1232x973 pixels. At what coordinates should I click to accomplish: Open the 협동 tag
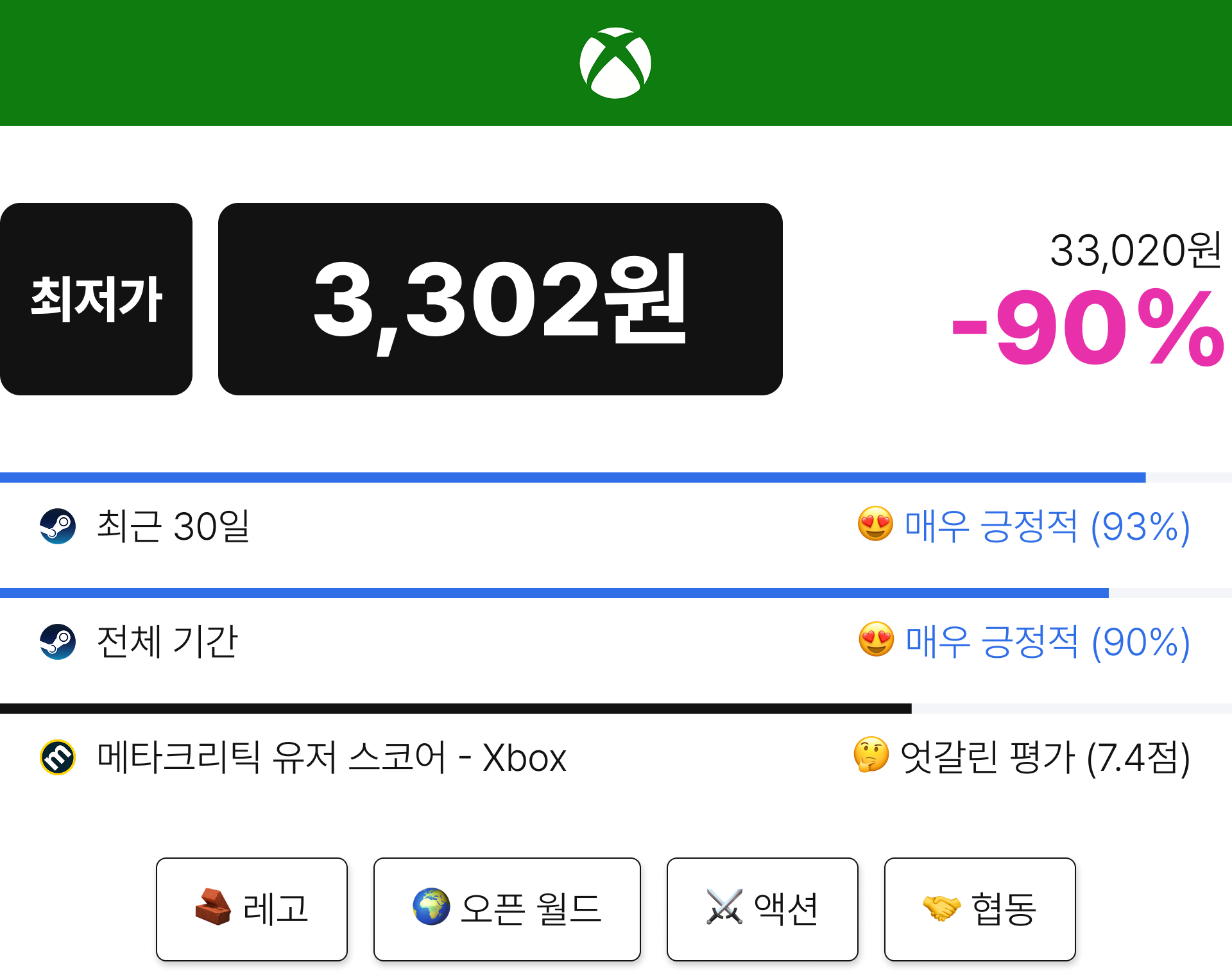tap(980, 909)
